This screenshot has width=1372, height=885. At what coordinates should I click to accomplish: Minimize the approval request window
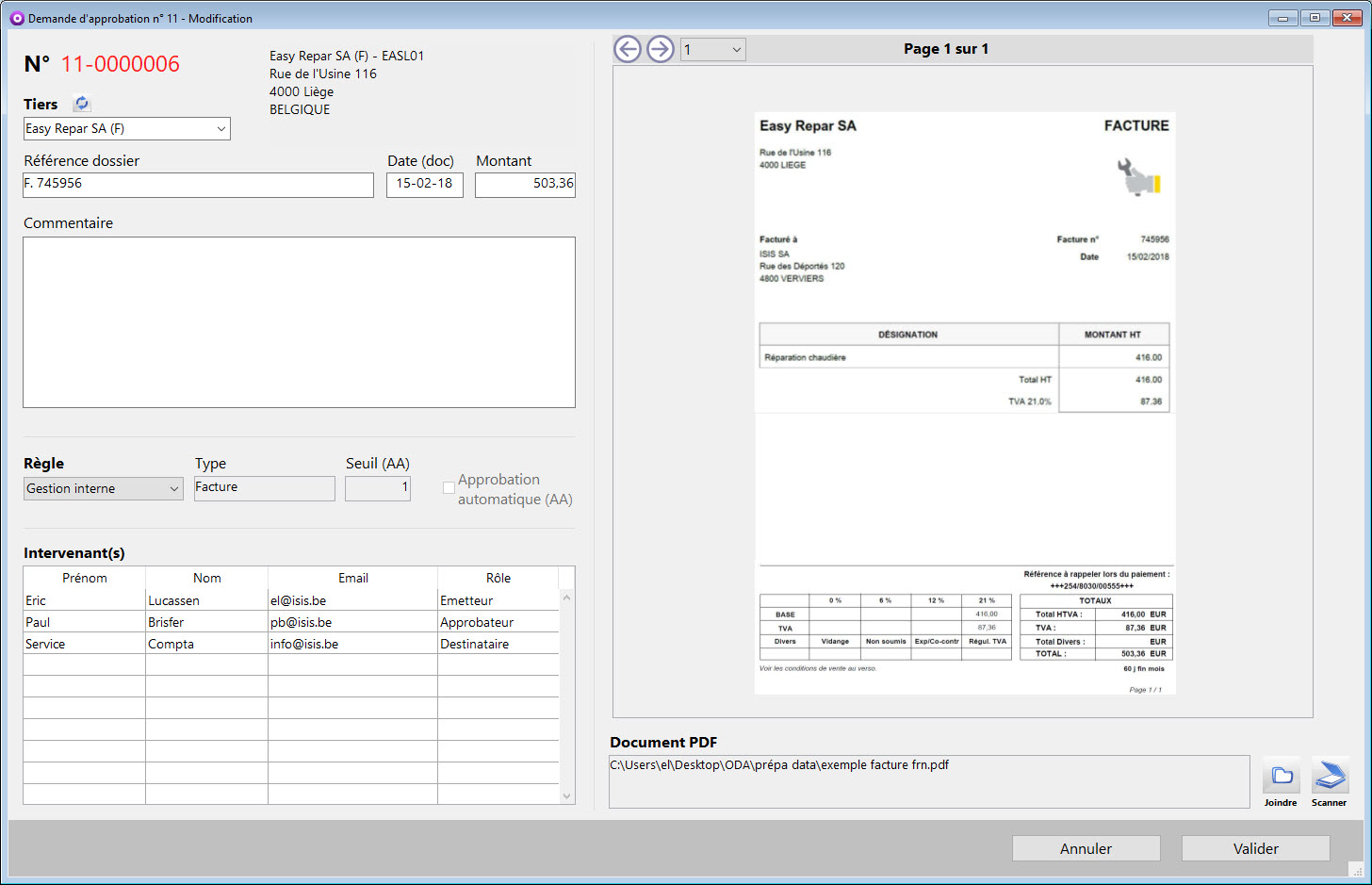point(1282,18)
